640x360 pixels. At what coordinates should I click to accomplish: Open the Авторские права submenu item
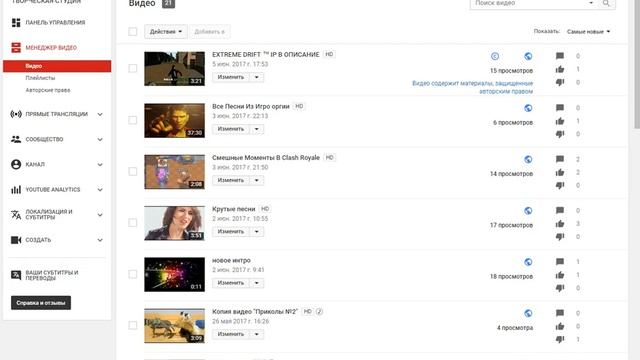(48, 90)
